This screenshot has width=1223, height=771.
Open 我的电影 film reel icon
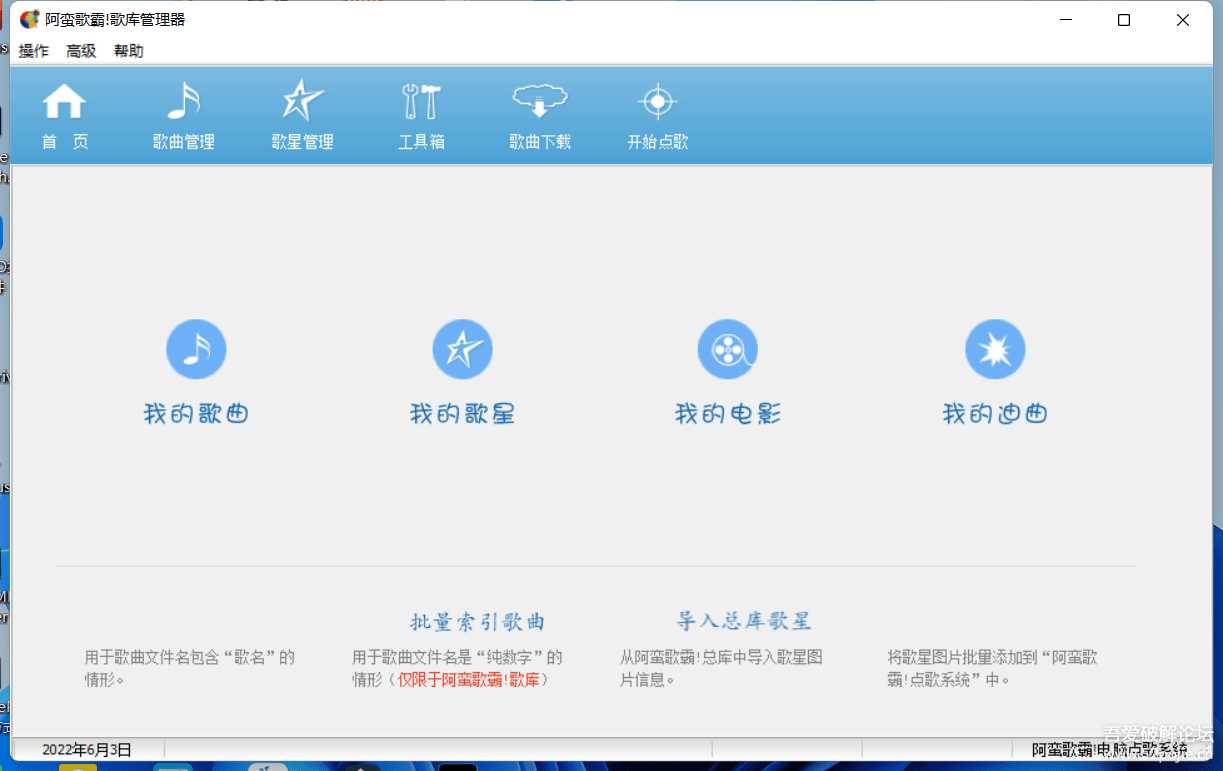coord(728,349)
